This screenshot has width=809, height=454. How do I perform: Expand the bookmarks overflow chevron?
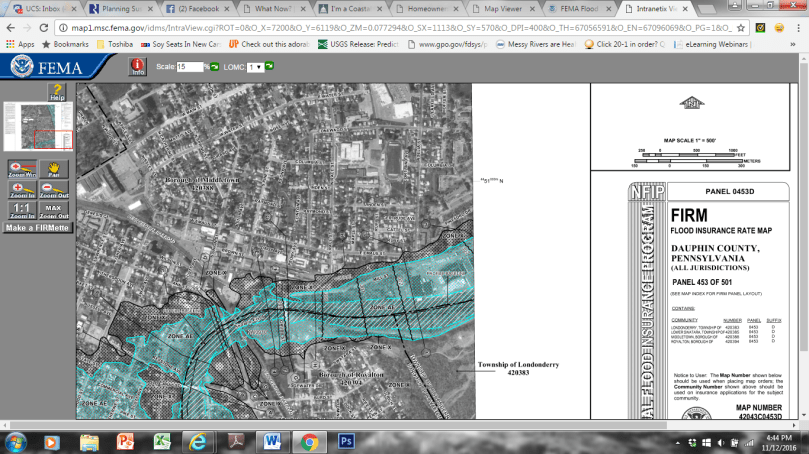(x=792, y=44)
